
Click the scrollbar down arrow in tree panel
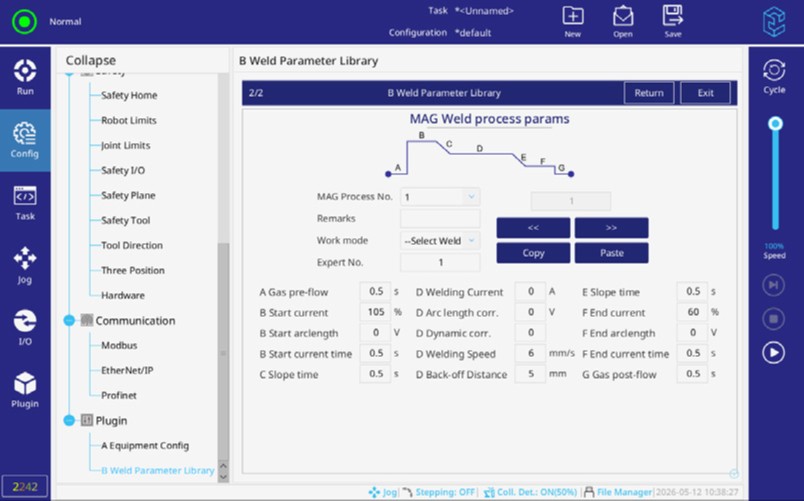tap(223, 476)
